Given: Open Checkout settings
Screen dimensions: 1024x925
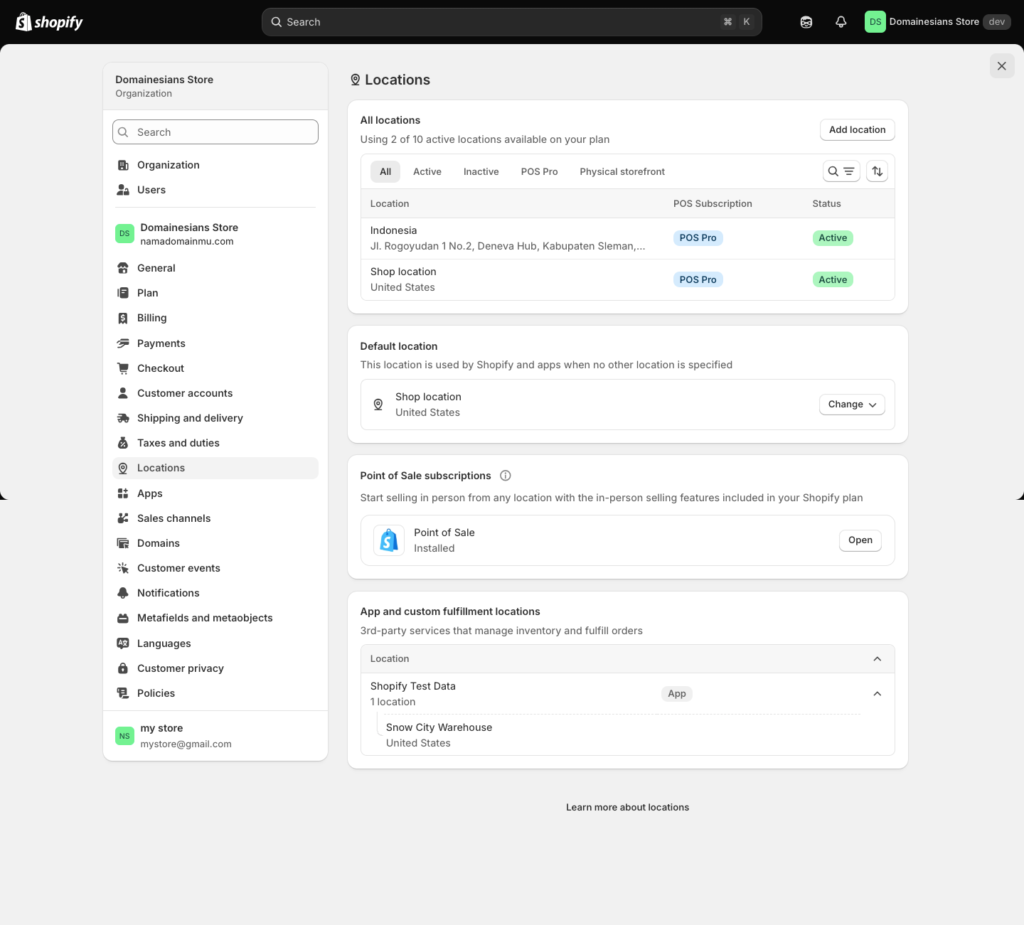Looking at the screenshot, I should (215, 368).
